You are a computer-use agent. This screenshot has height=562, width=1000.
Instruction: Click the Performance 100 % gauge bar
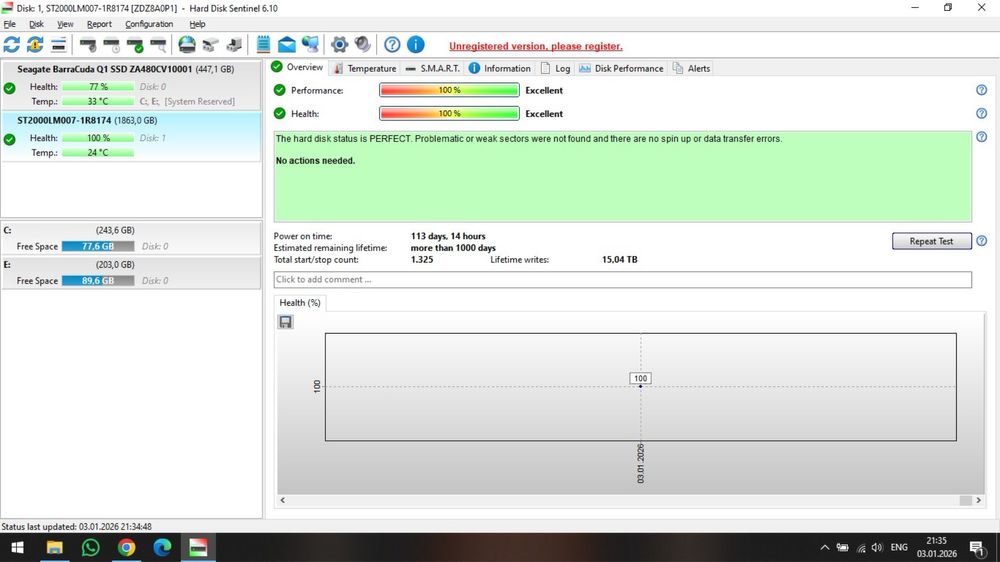click(449, 90)
